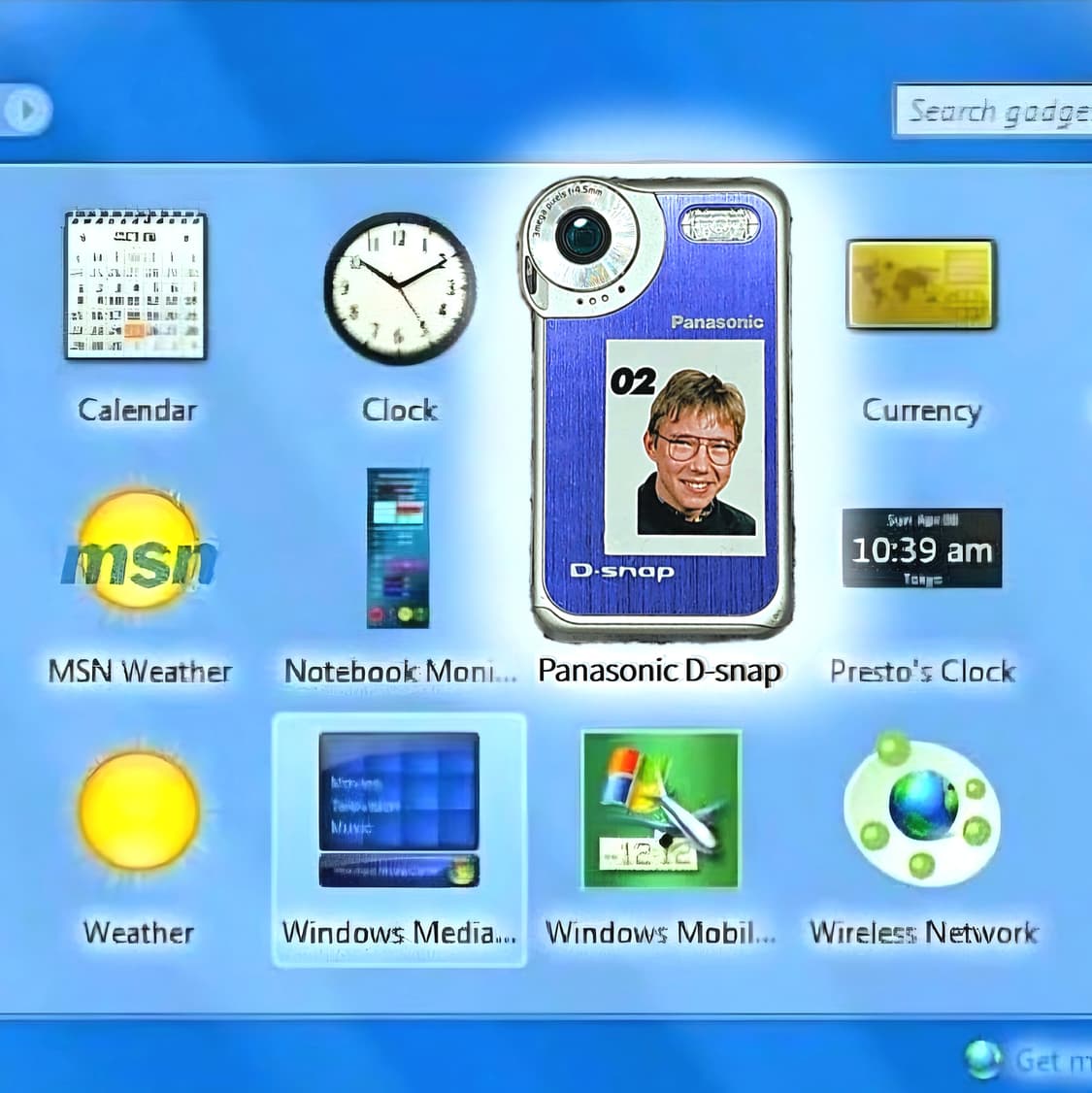The width and height of the screenshot is (1092, 1093).
Task: Click the MSN Weather sun icon
Action: tap(140, 549)
